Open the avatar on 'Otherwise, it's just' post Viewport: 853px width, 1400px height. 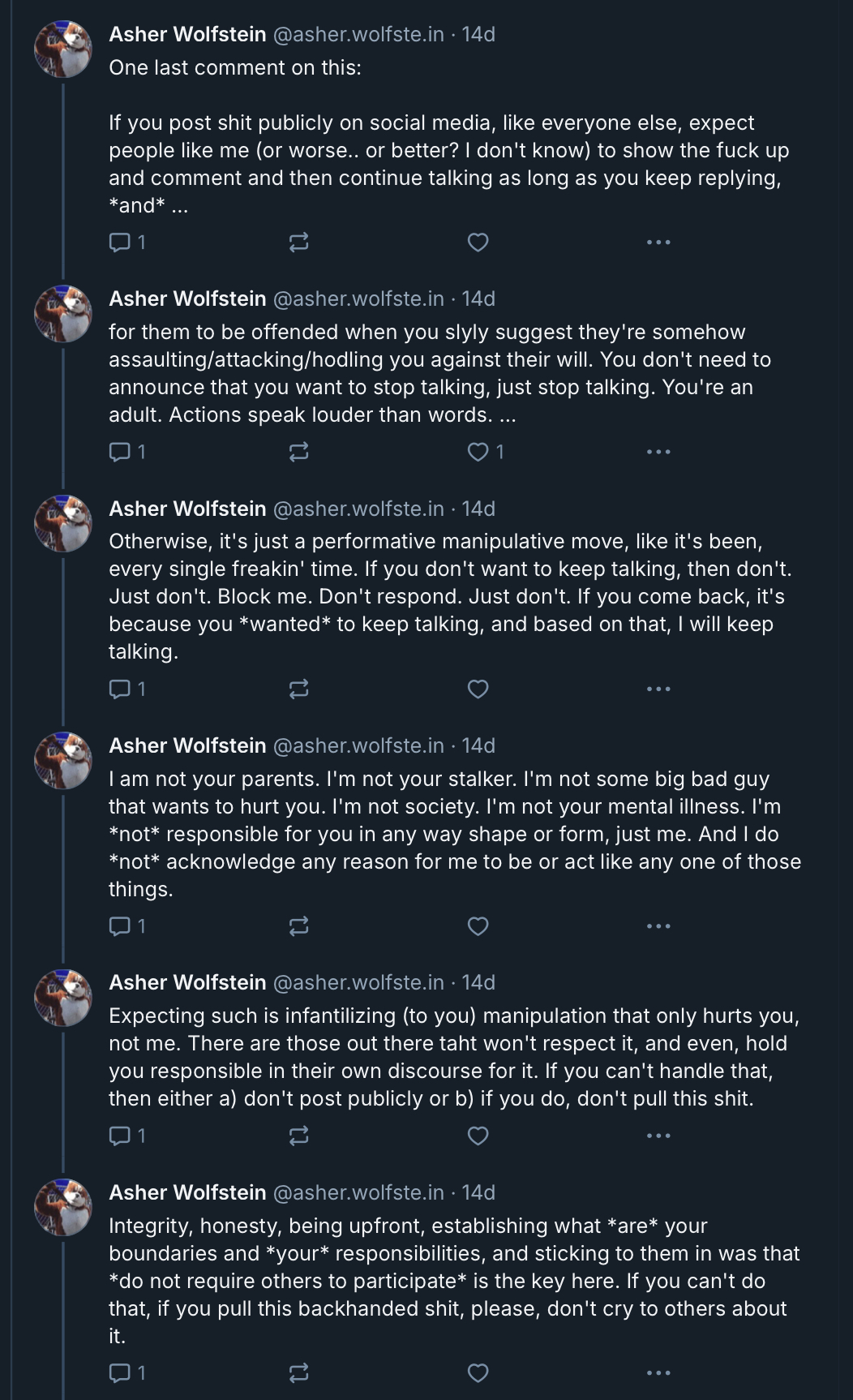tap(63, 523)
